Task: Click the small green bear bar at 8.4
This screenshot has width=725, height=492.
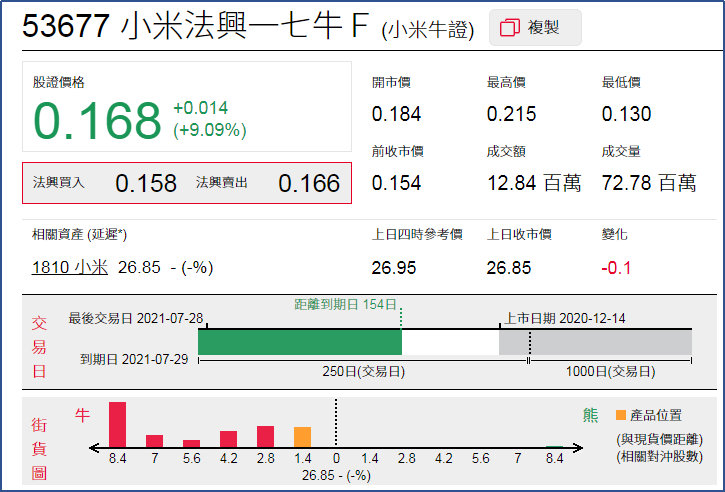Action: click(x=554, y=447)
